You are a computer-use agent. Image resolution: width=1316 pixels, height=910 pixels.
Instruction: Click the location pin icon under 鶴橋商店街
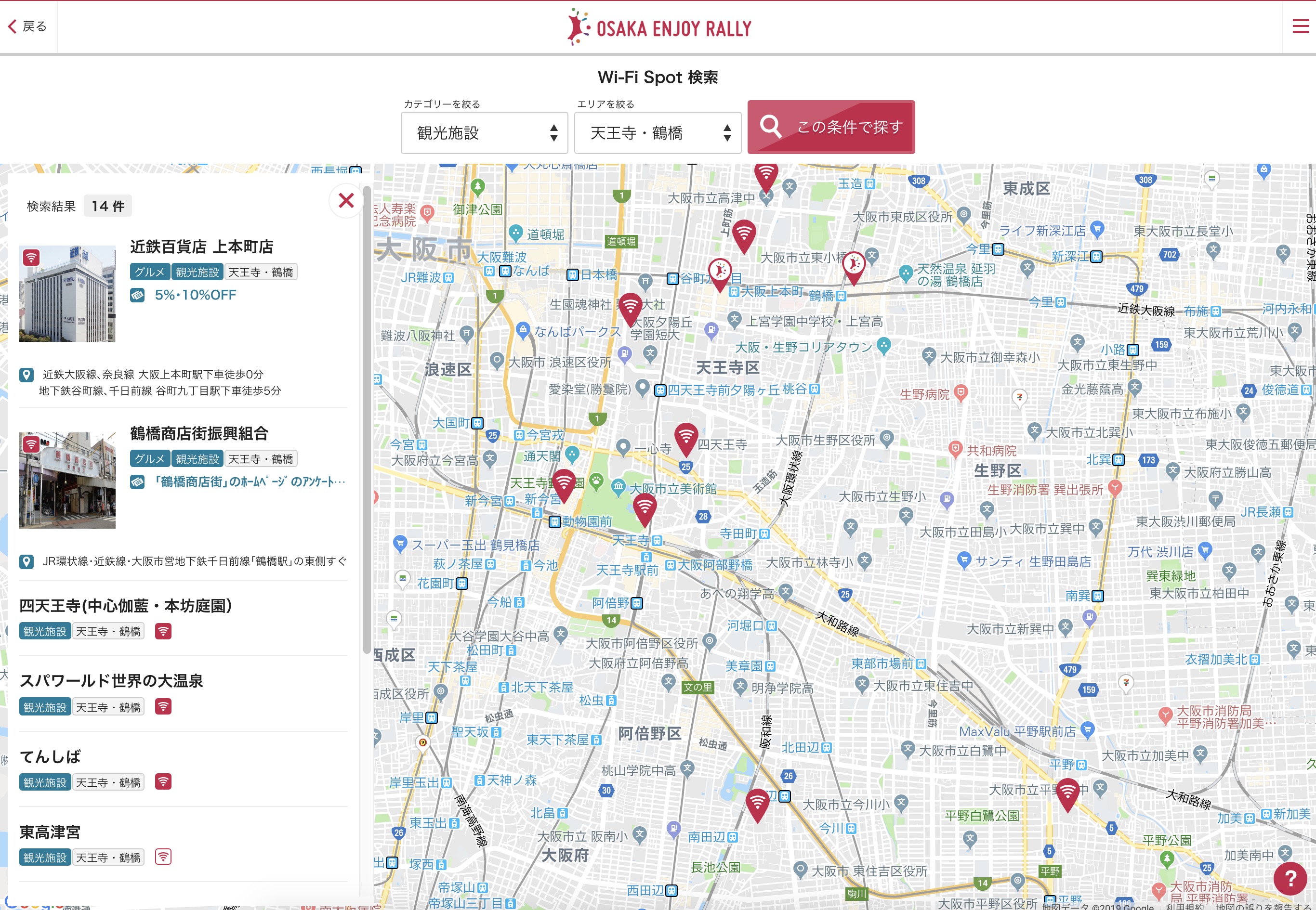(x=26, y=561)
